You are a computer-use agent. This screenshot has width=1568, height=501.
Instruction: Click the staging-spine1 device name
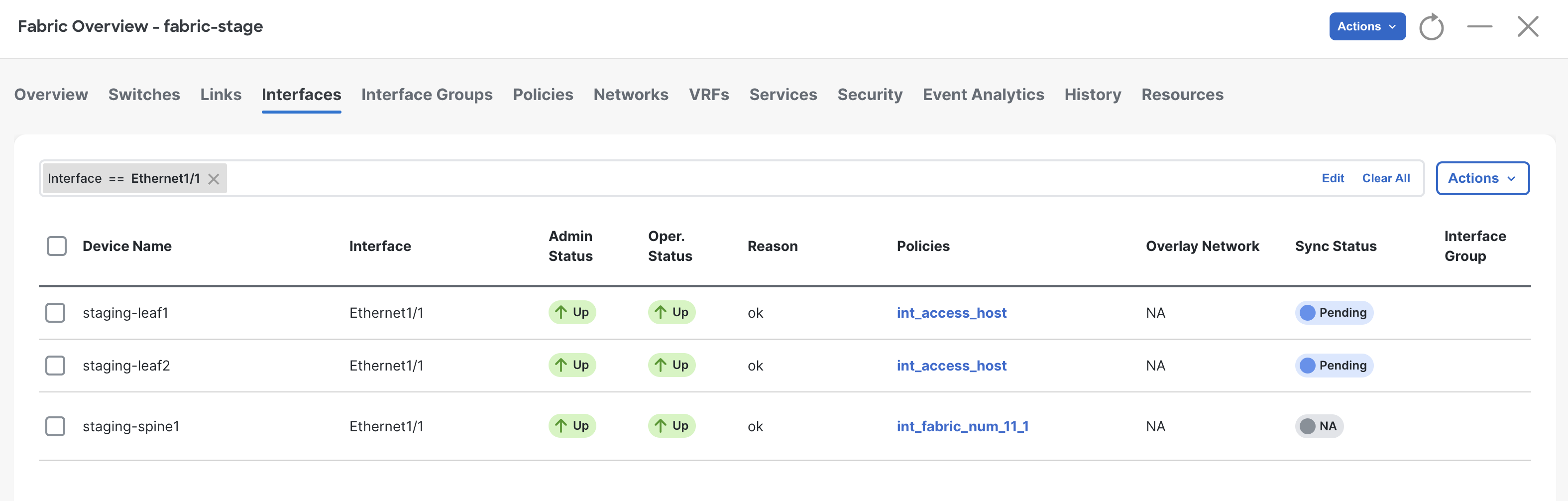tap(131, 426)
